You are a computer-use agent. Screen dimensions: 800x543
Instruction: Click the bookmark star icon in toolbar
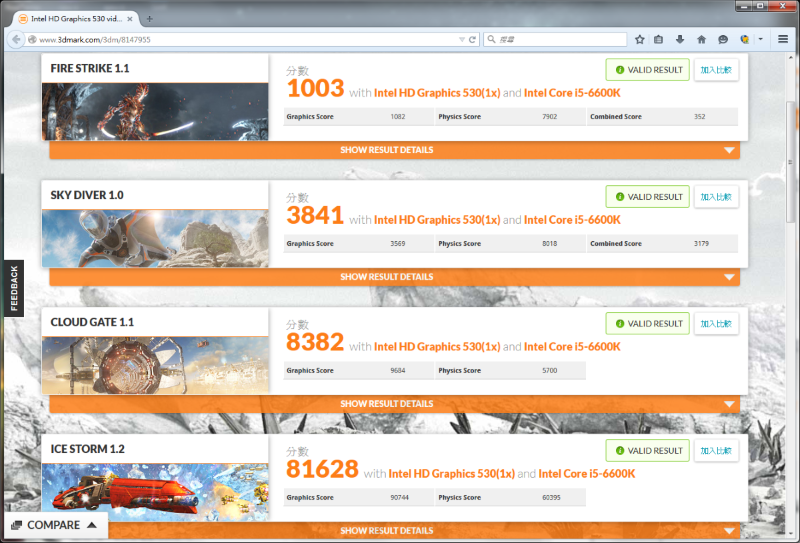click(640, 39)
